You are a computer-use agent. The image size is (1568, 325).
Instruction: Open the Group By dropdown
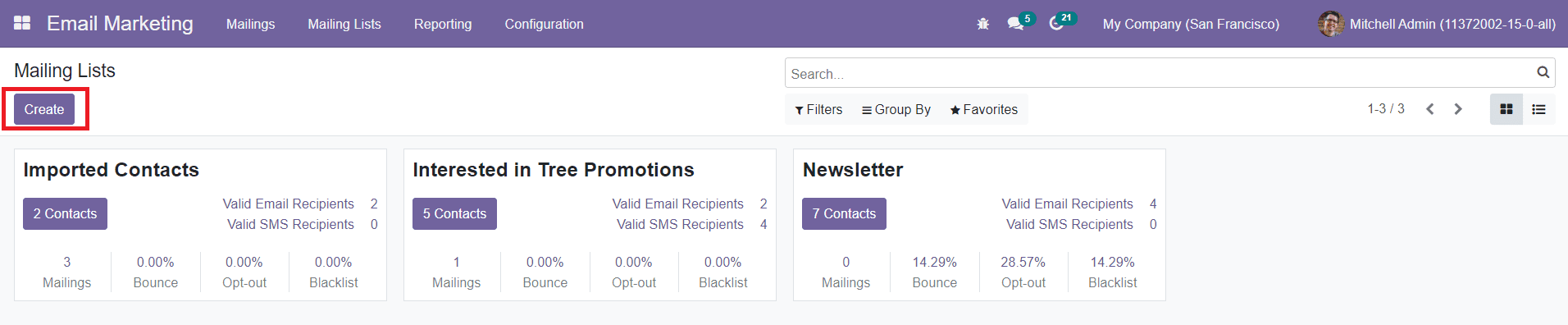[896, 109]
